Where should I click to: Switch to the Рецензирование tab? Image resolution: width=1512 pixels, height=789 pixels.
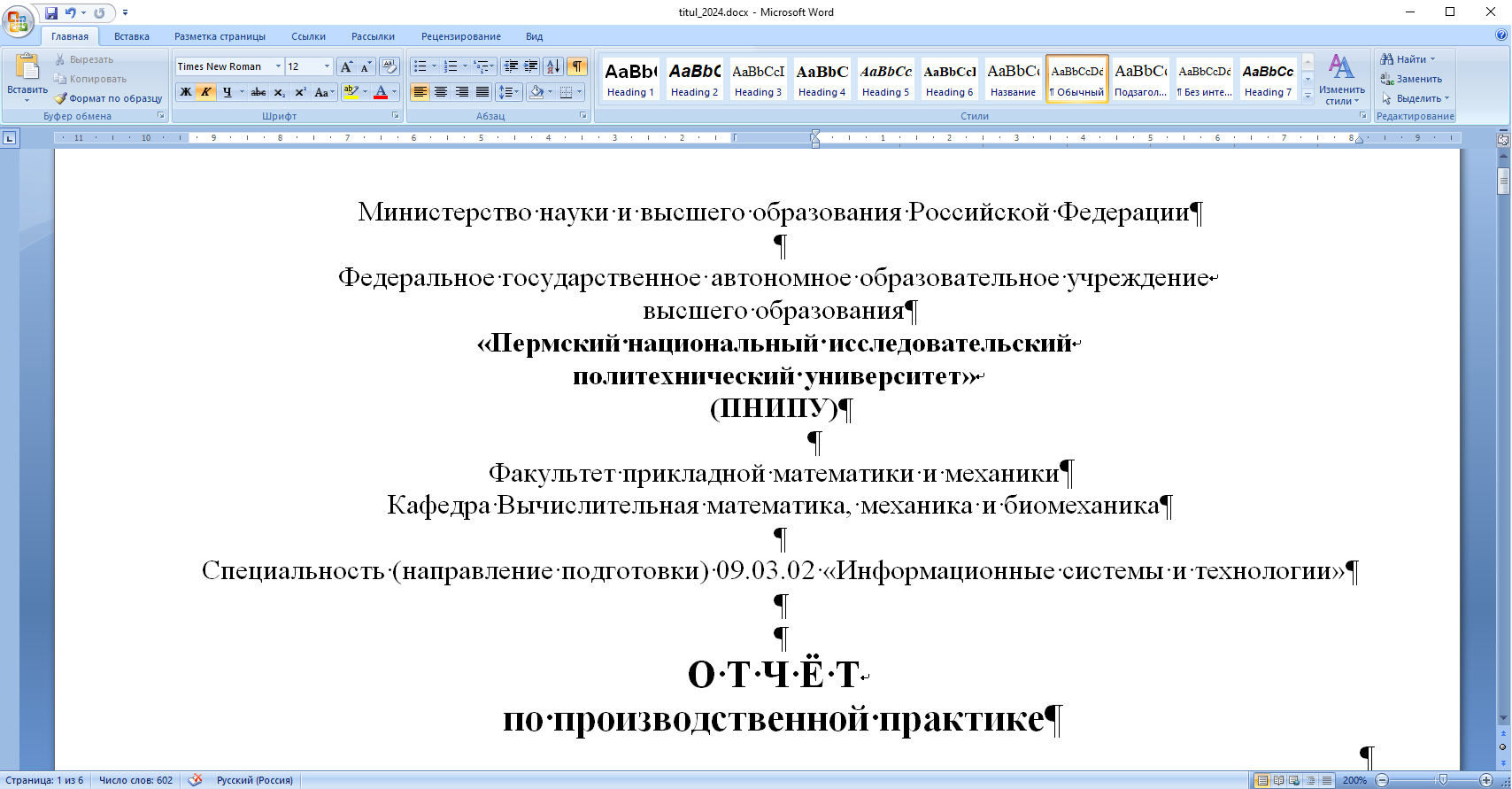coord(461,36)
